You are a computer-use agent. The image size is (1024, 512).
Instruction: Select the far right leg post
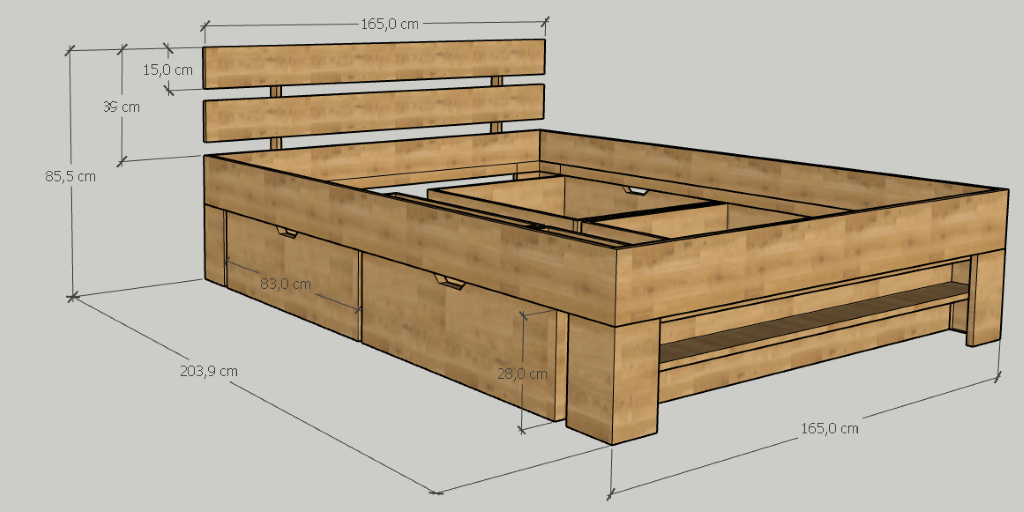(985, 300)
